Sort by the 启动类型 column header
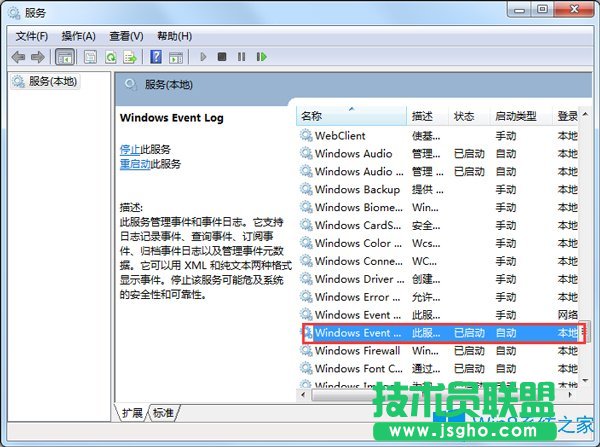The width and height of the screenshot is (600, 447). 520,116
